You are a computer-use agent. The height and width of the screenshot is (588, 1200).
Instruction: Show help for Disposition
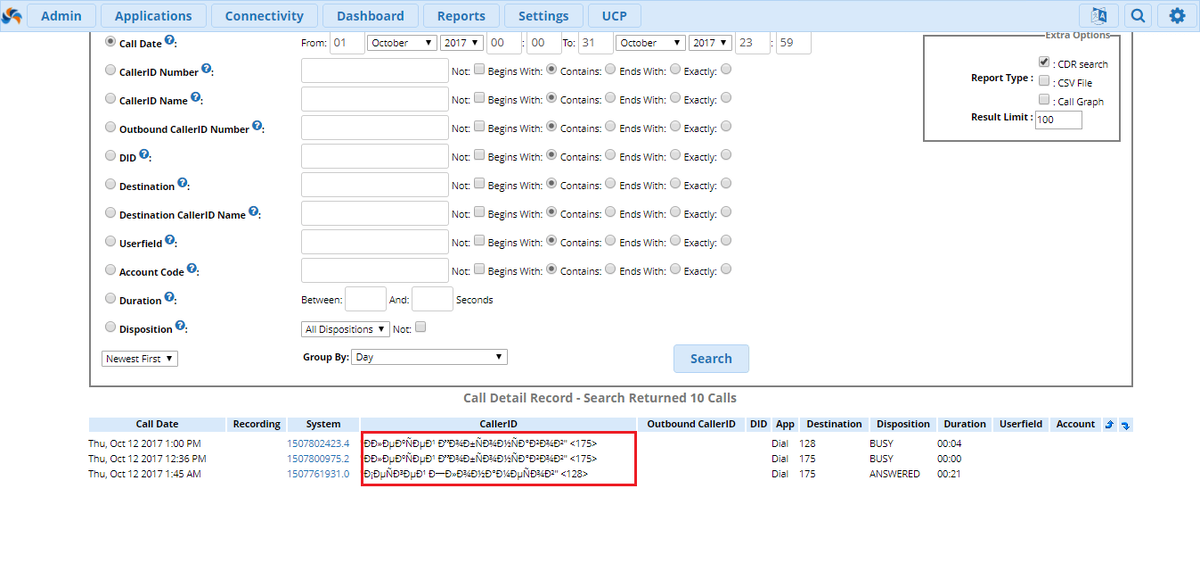tap(180, 326)
